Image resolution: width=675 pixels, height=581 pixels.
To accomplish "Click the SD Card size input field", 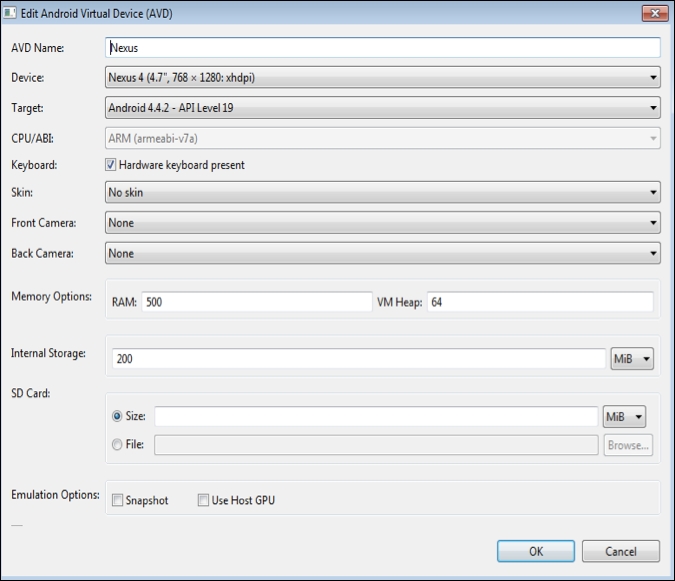I will pos(376,416).
